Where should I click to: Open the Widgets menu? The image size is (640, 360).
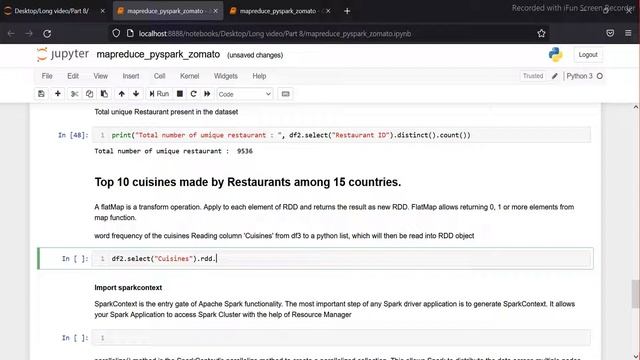point(226,76)
